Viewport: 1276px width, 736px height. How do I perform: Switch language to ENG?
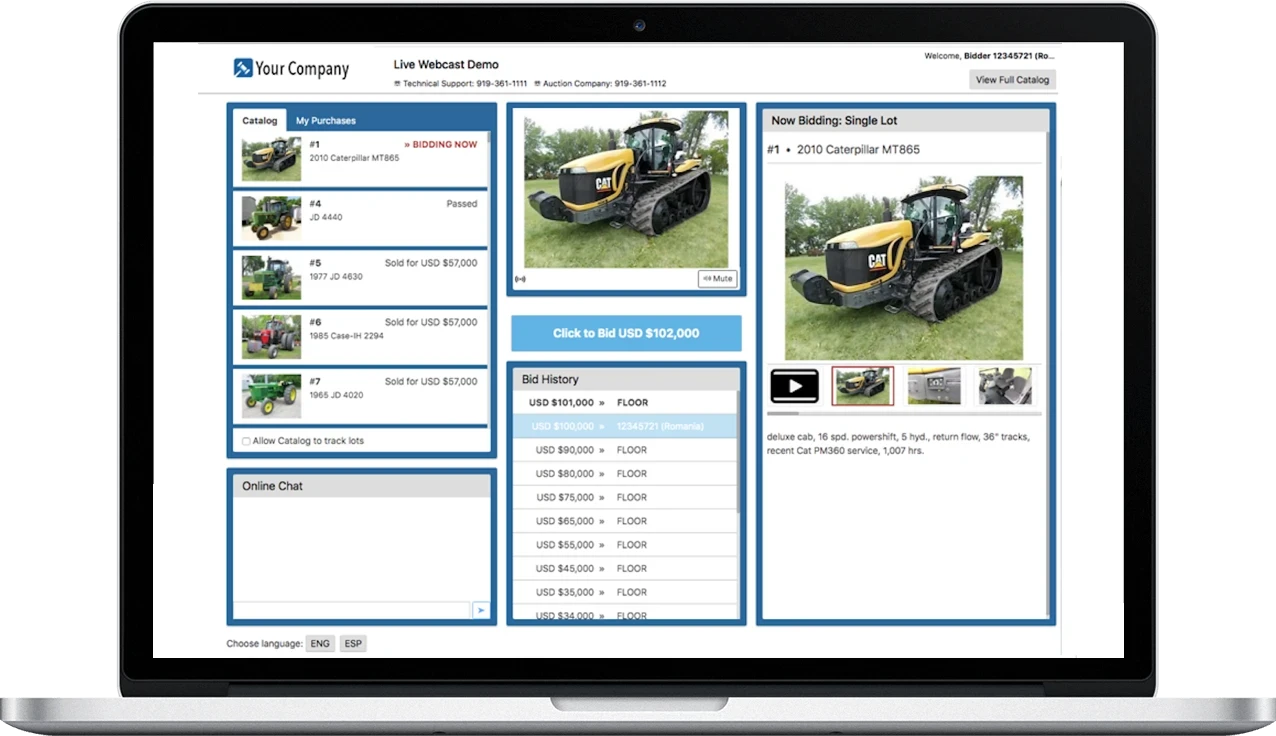320,644
